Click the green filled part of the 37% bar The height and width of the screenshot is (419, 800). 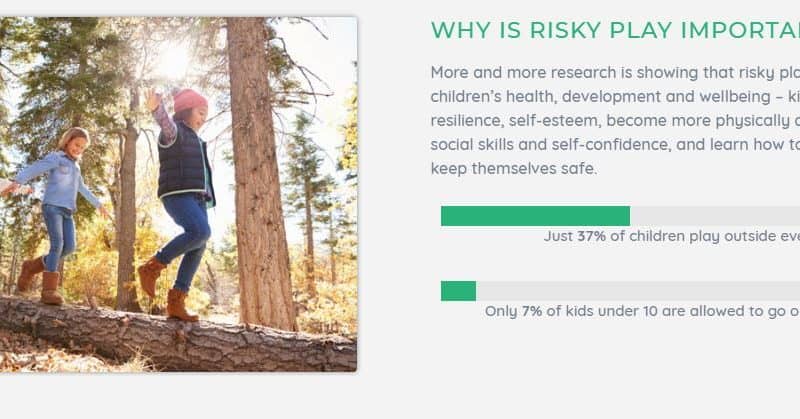[535, 216]
